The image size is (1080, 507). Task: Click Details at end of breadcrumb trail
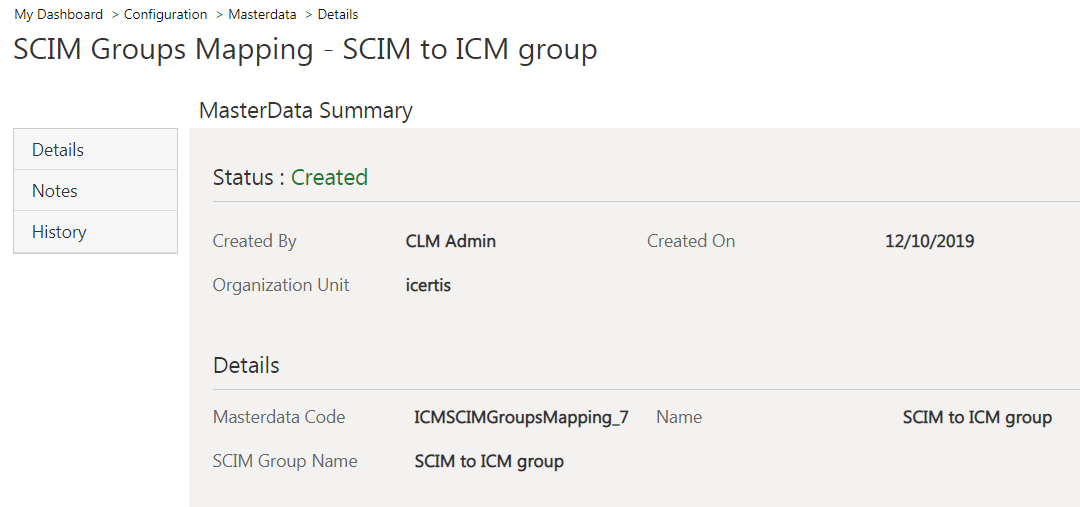337,14
